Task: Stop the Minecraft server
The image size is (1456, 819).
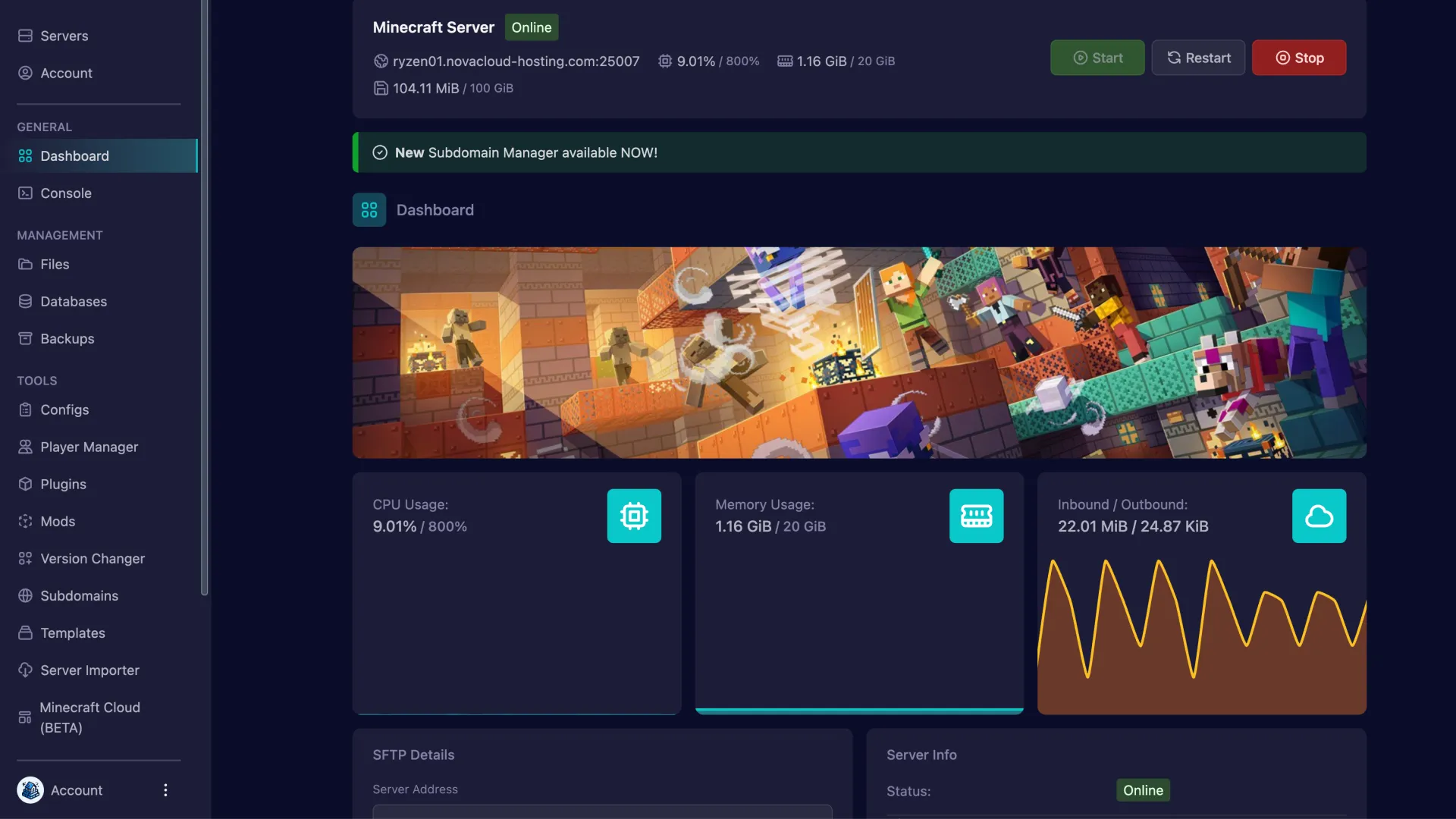Action: click(1299, 58)
